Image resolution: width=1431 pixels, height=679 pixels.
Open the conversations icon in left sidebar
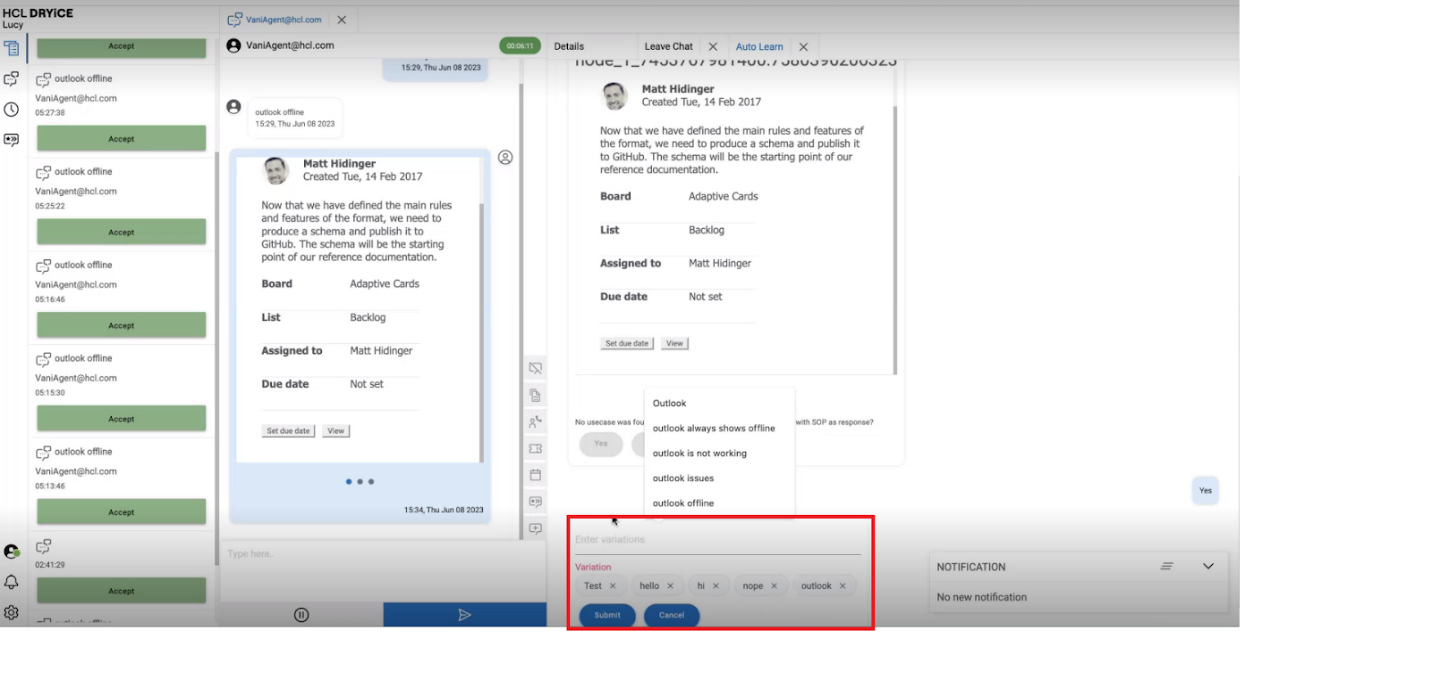pos(11,78)
